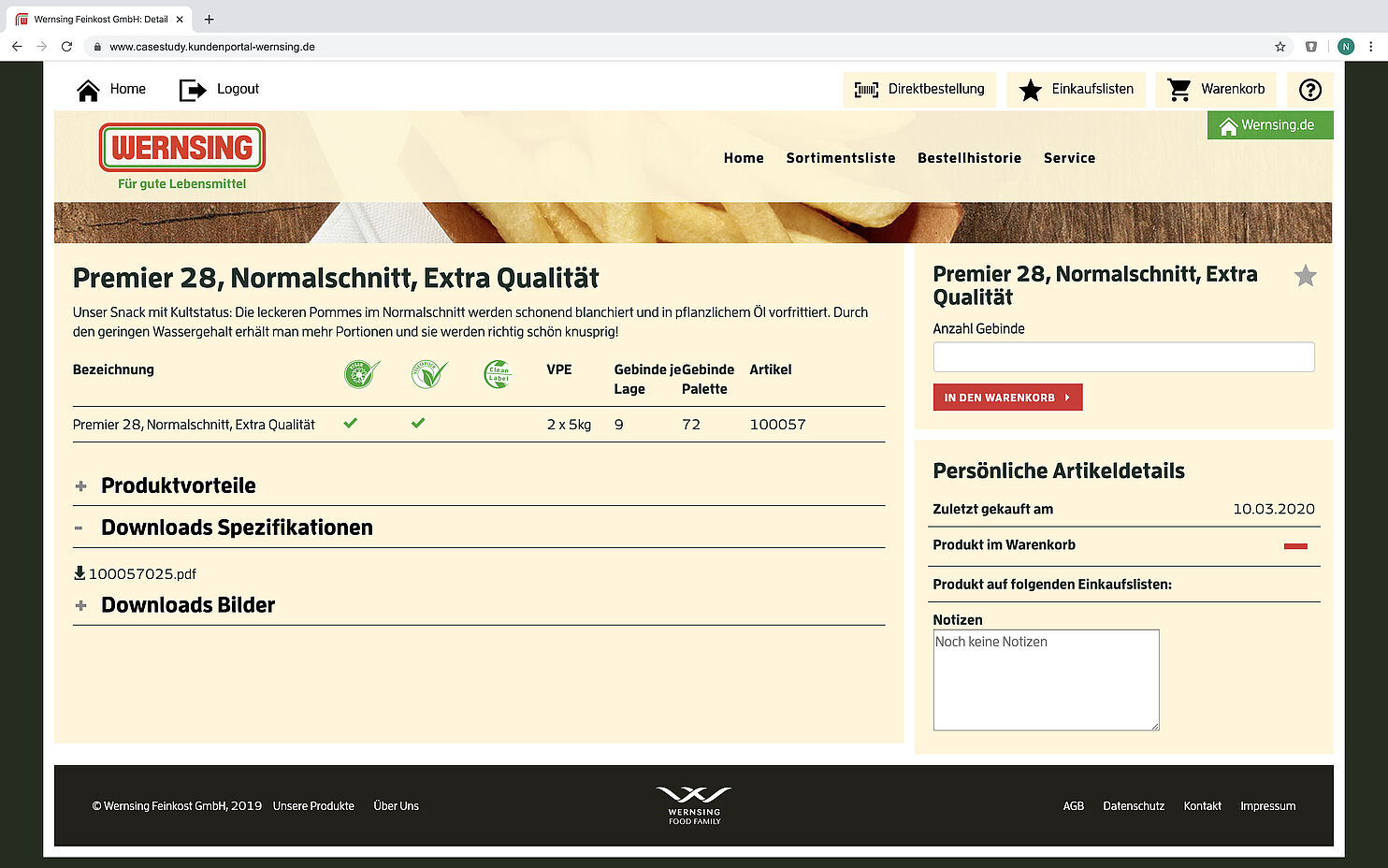This screenshot has width=1388, height=868.
Task: Visit the green Wernsing.de link
Action: click(1270, 125)
